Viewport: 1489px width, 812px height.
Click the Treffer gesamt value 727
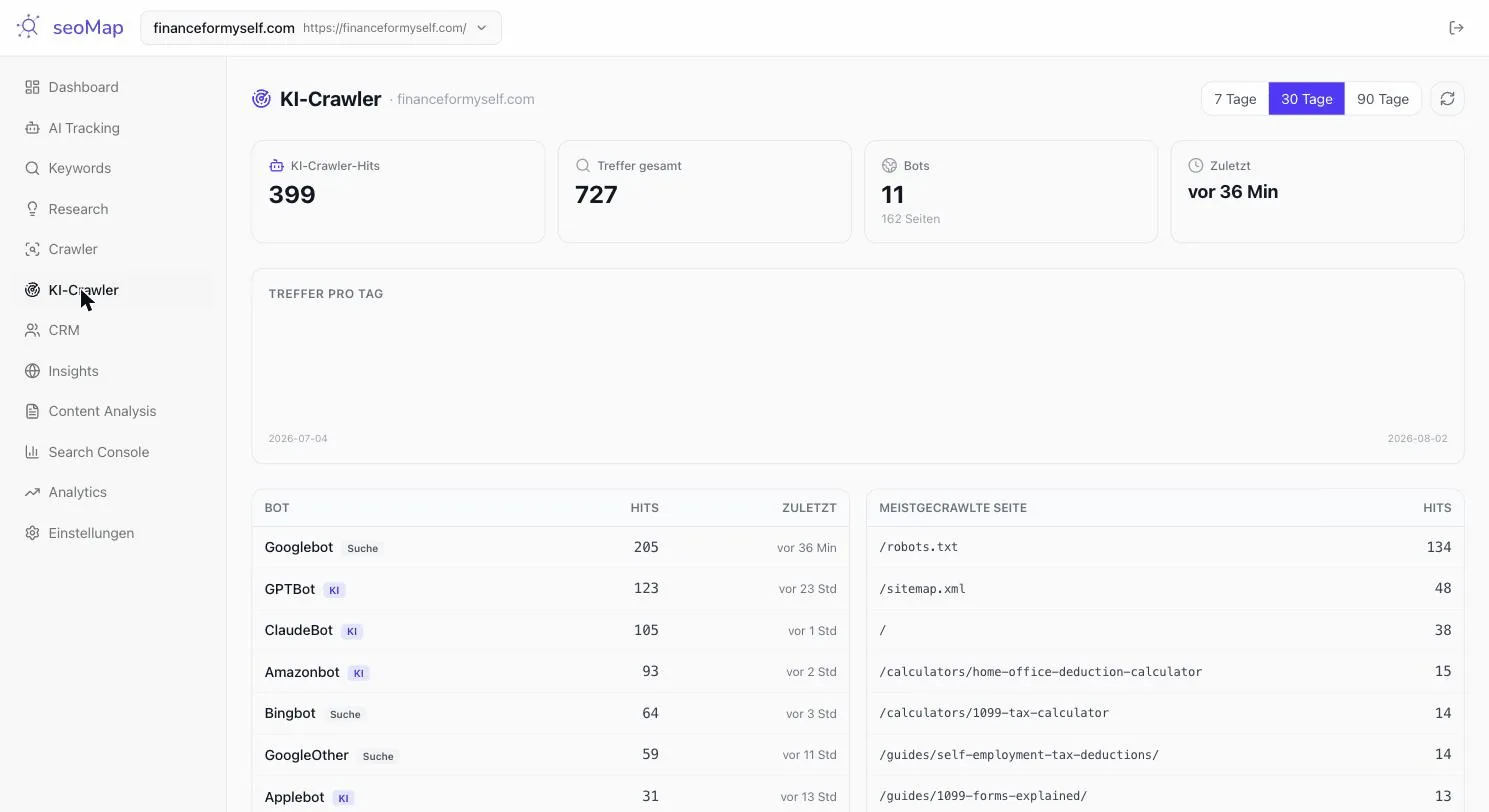596,195
